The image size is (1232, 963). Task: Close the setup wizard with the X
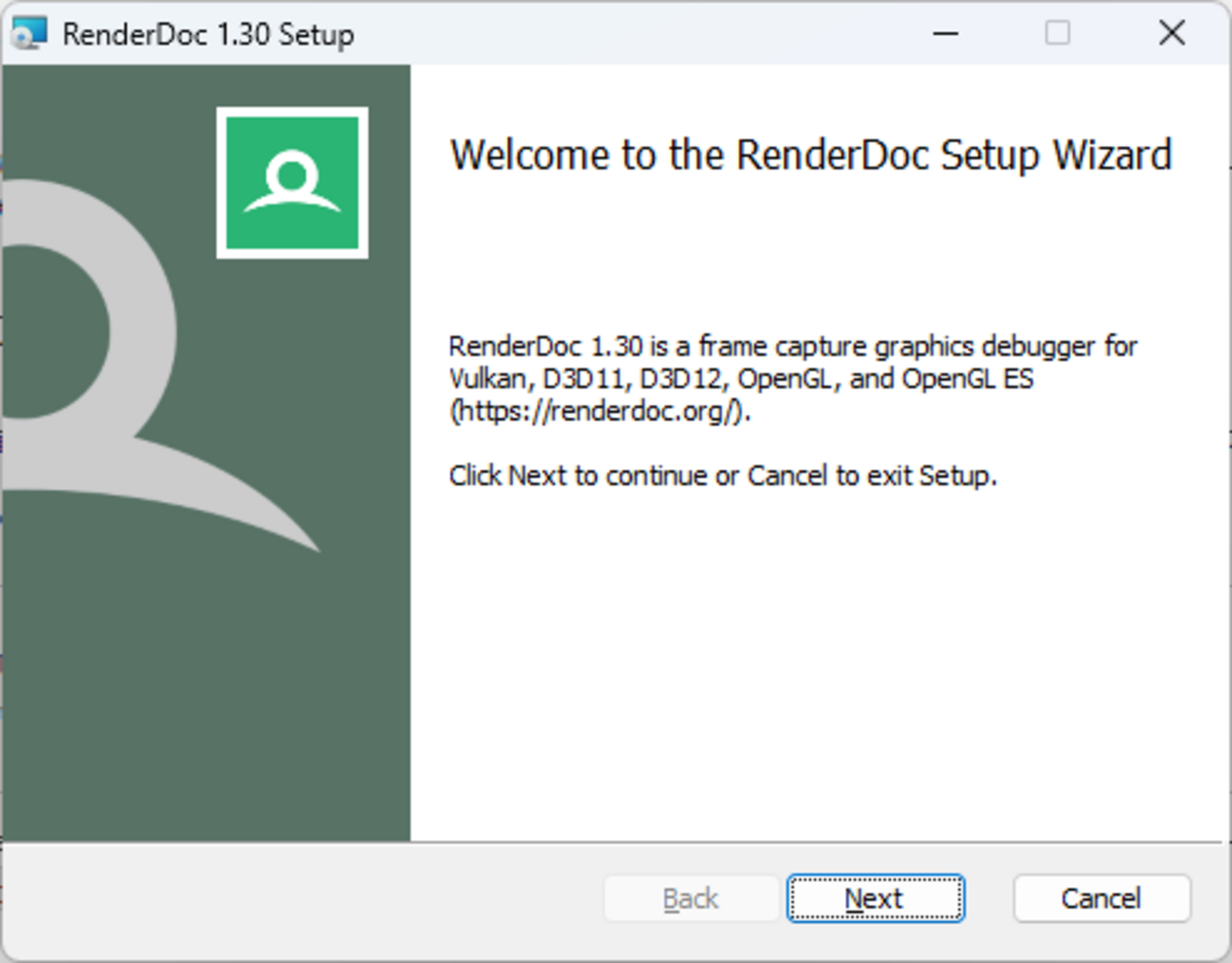click(x=1171, y=32)
